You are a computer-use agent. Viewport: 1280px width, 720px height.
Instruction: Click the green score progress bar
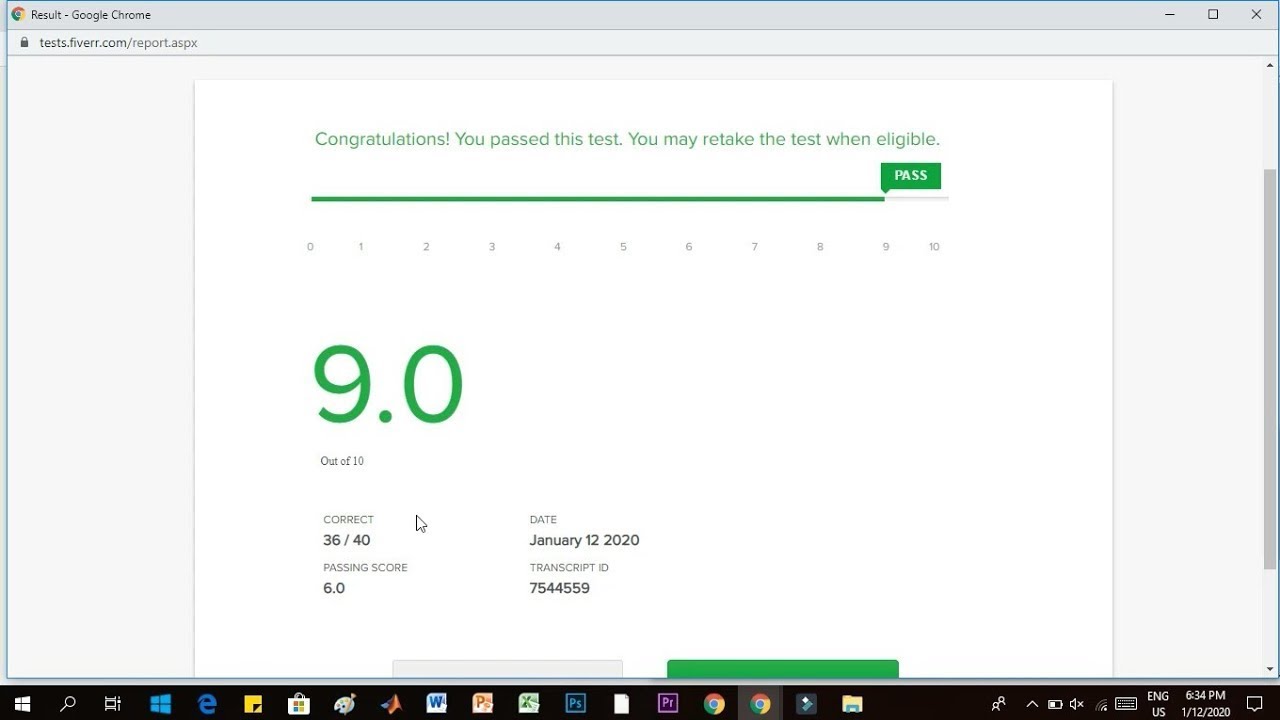click(x=598, y=199)
